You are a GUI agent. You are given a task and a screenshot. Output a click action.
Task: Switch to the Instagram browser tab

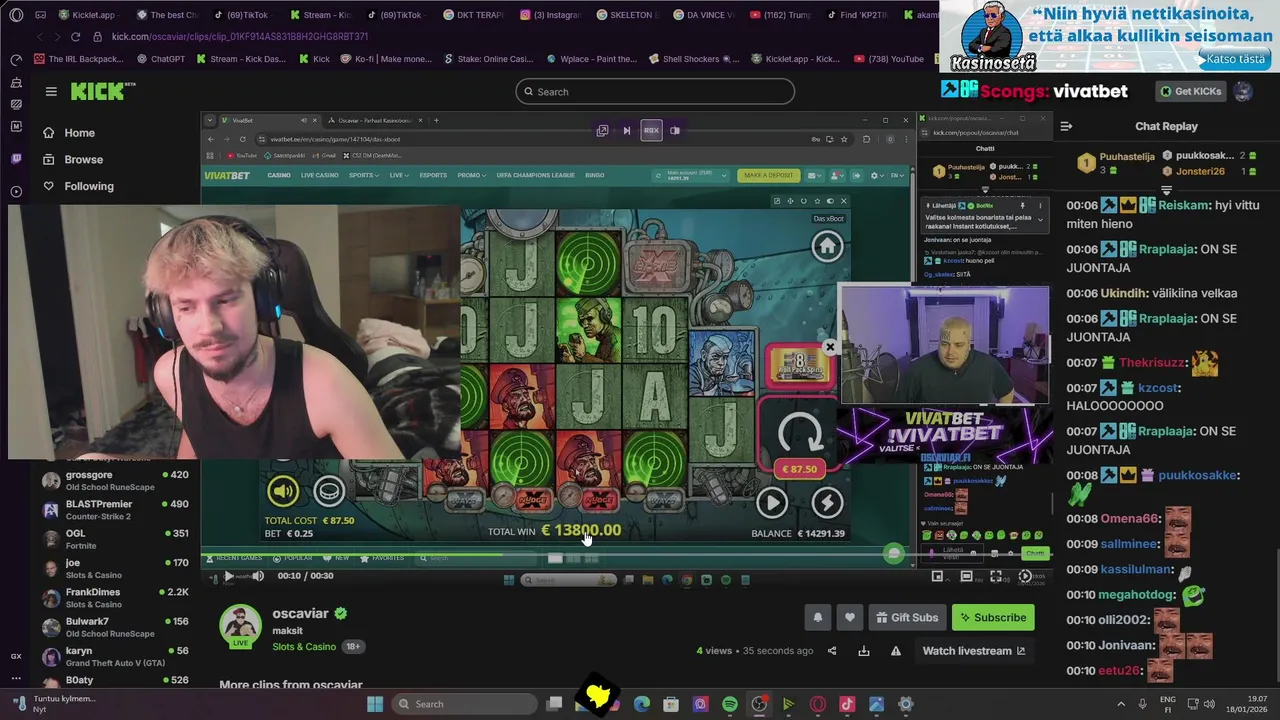[x=550, y=15]
